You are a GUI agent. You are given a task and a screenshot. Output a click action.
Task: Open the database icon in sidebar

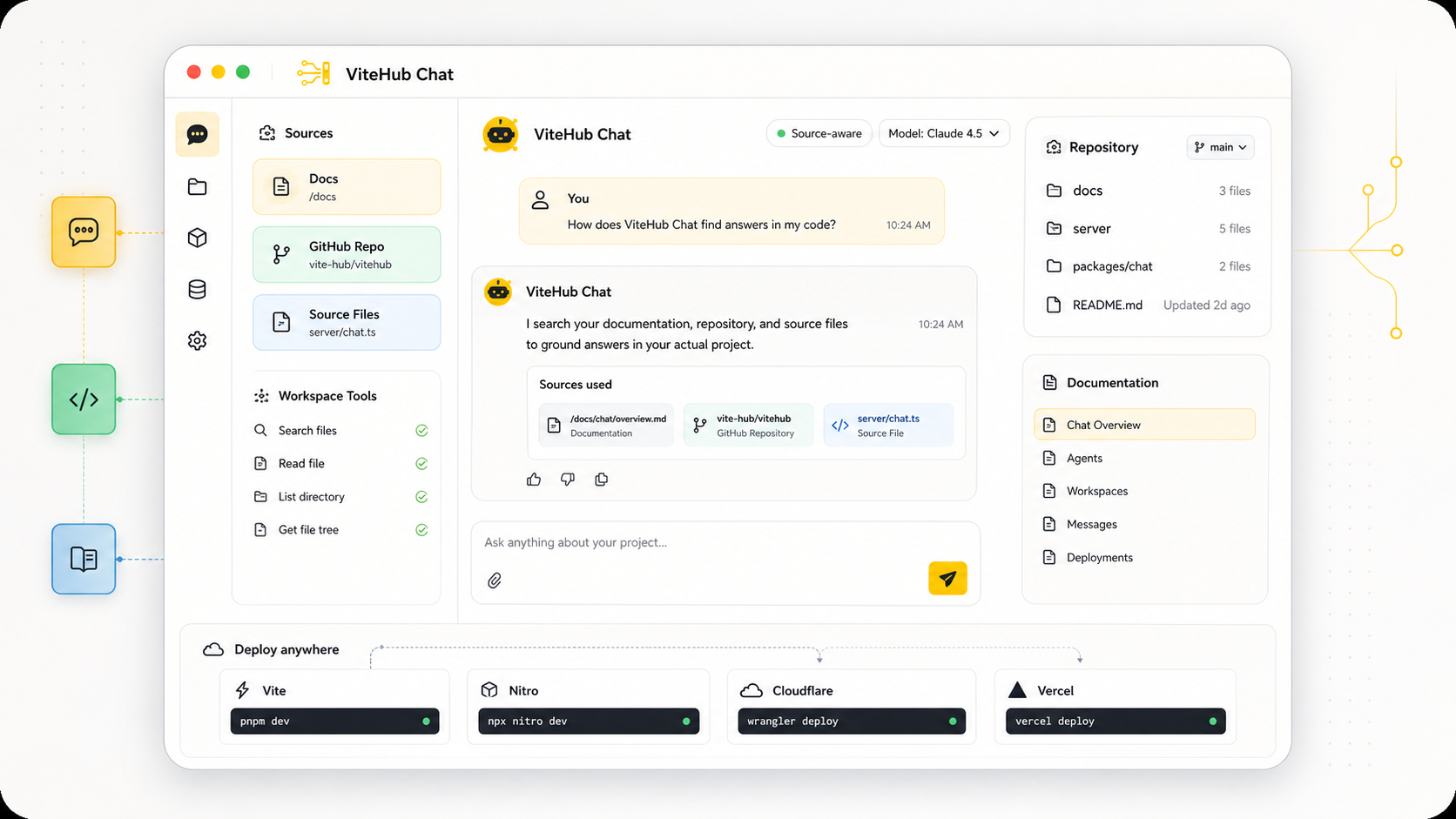tap(197, 289)
